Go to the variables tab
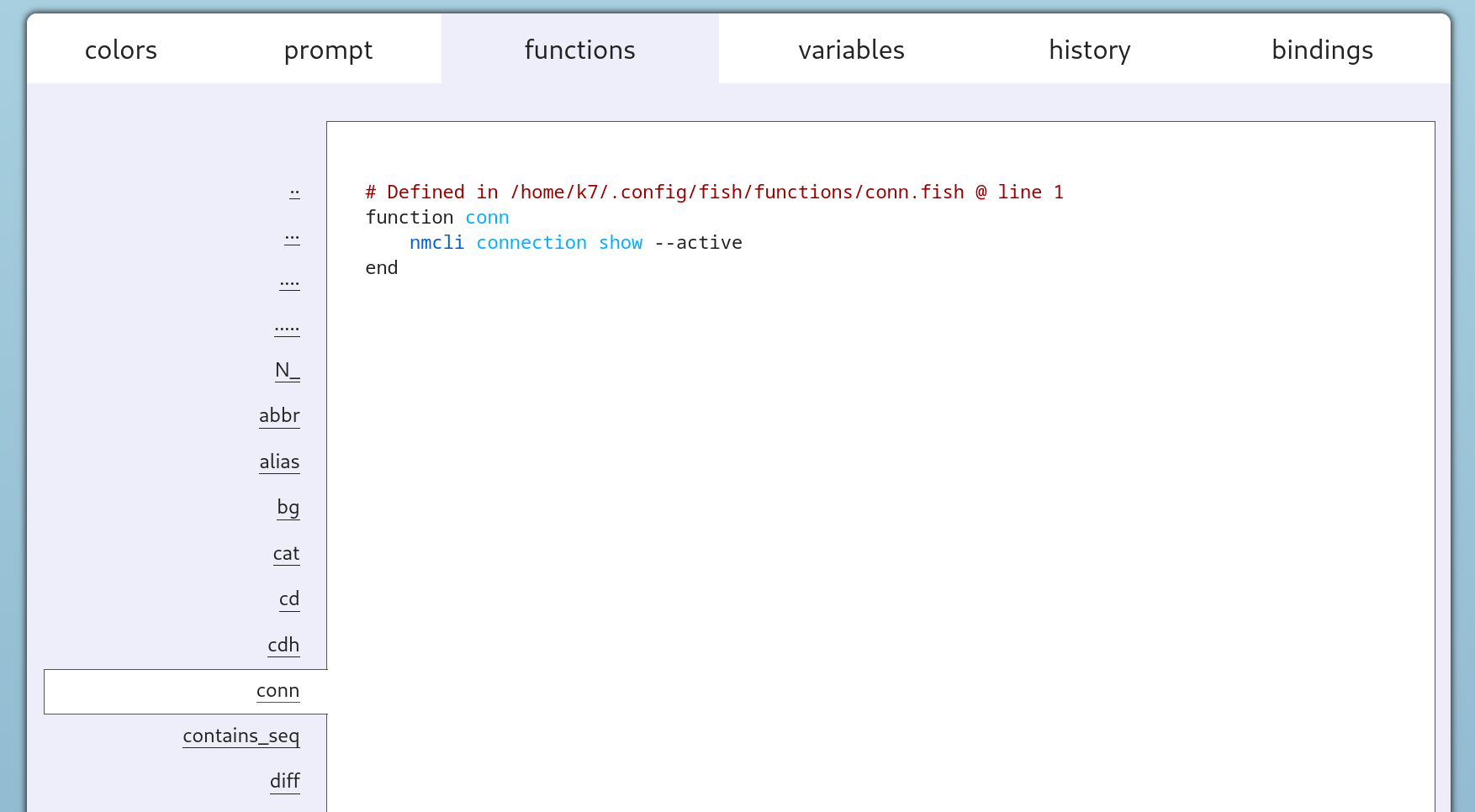This screenshot has width=1475, height=812. [851, 50]
